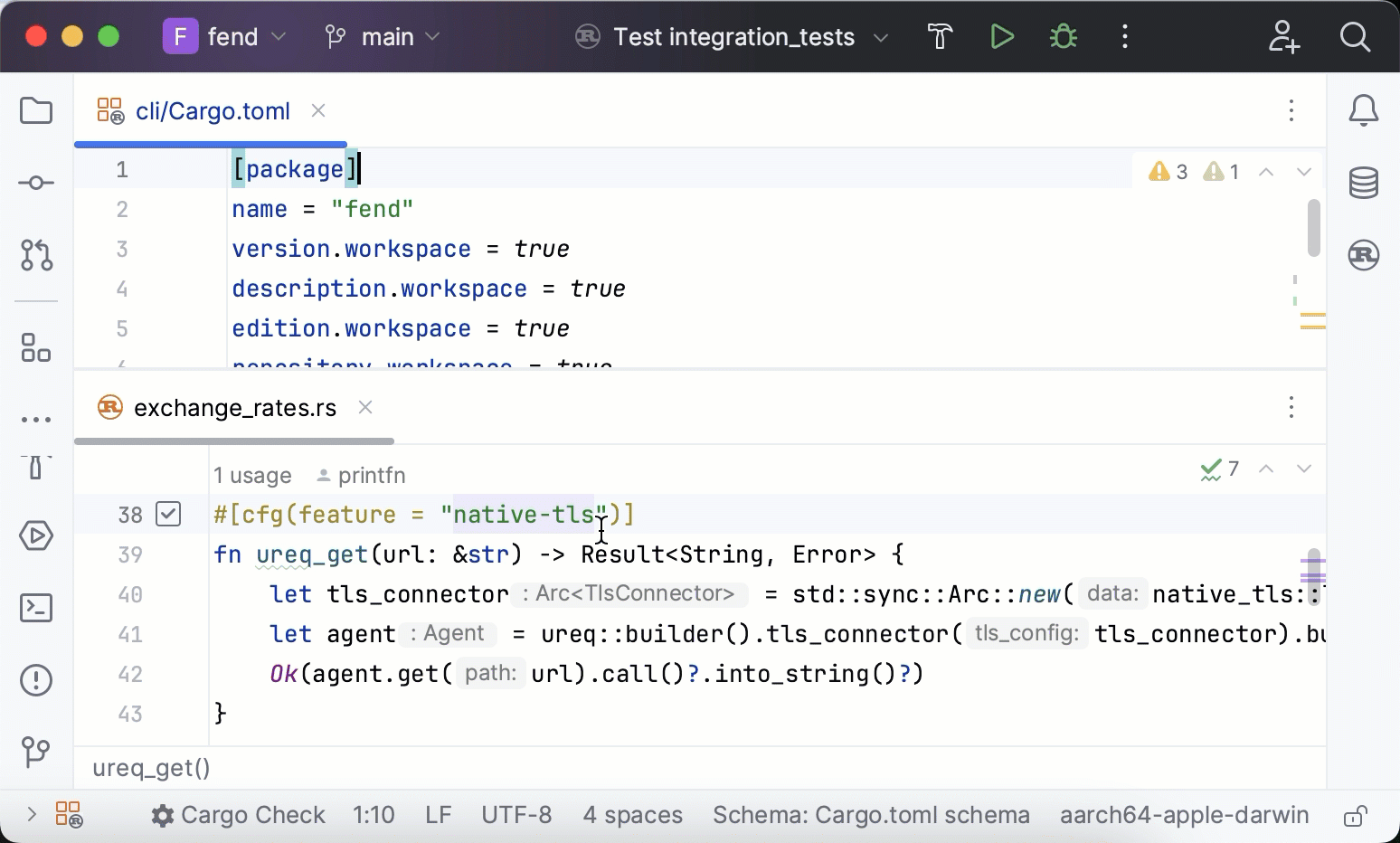Open the Database tool window

point(1364,182)
